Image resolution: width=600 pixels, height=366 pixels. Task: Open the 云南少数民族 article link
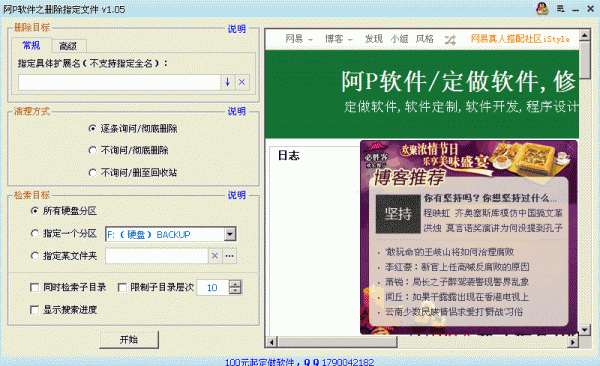pos(454,312)
